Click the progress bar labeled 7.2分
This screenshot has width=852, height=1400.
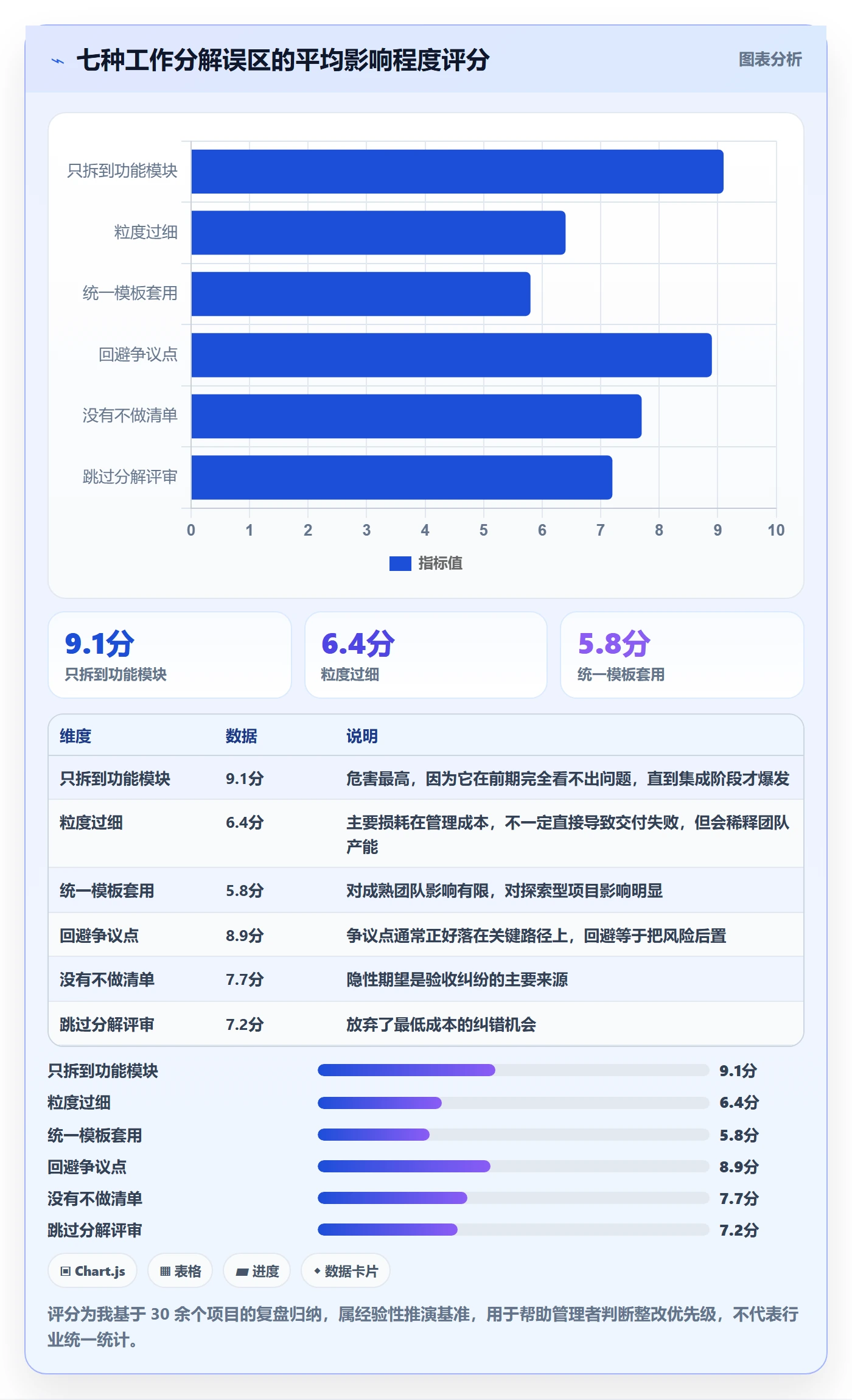click(x=514, y=1230)
